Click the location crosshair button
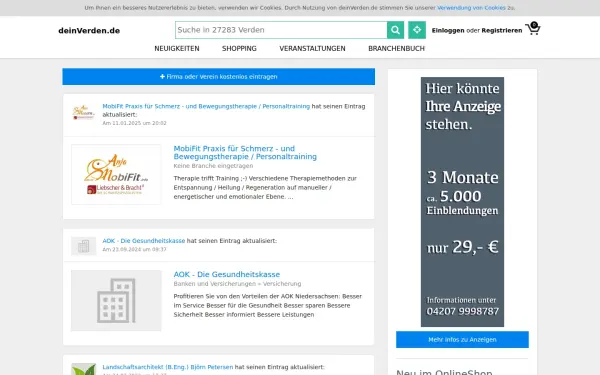The height and width of the screenshot is (375, 600). (x=417, y=30)
